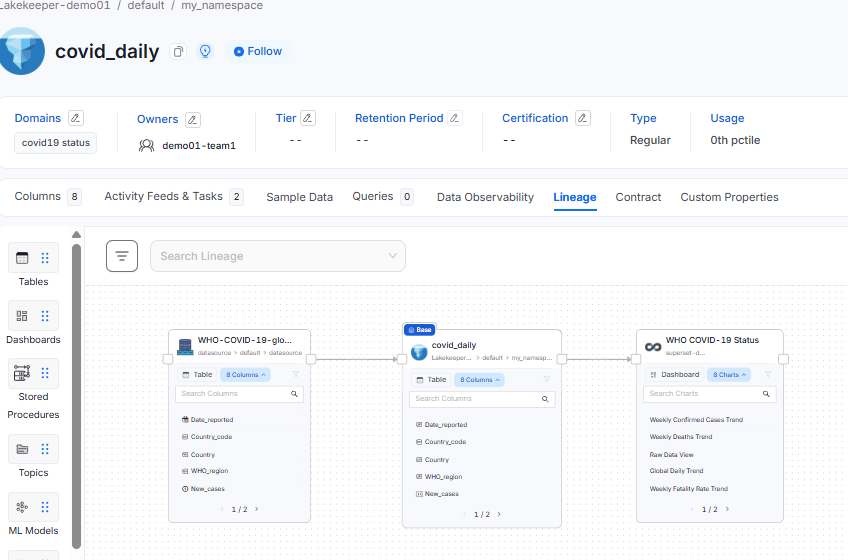848x560 pixels.
Task: Copy the covid_daily table link icon
Action: click(178, 51)
